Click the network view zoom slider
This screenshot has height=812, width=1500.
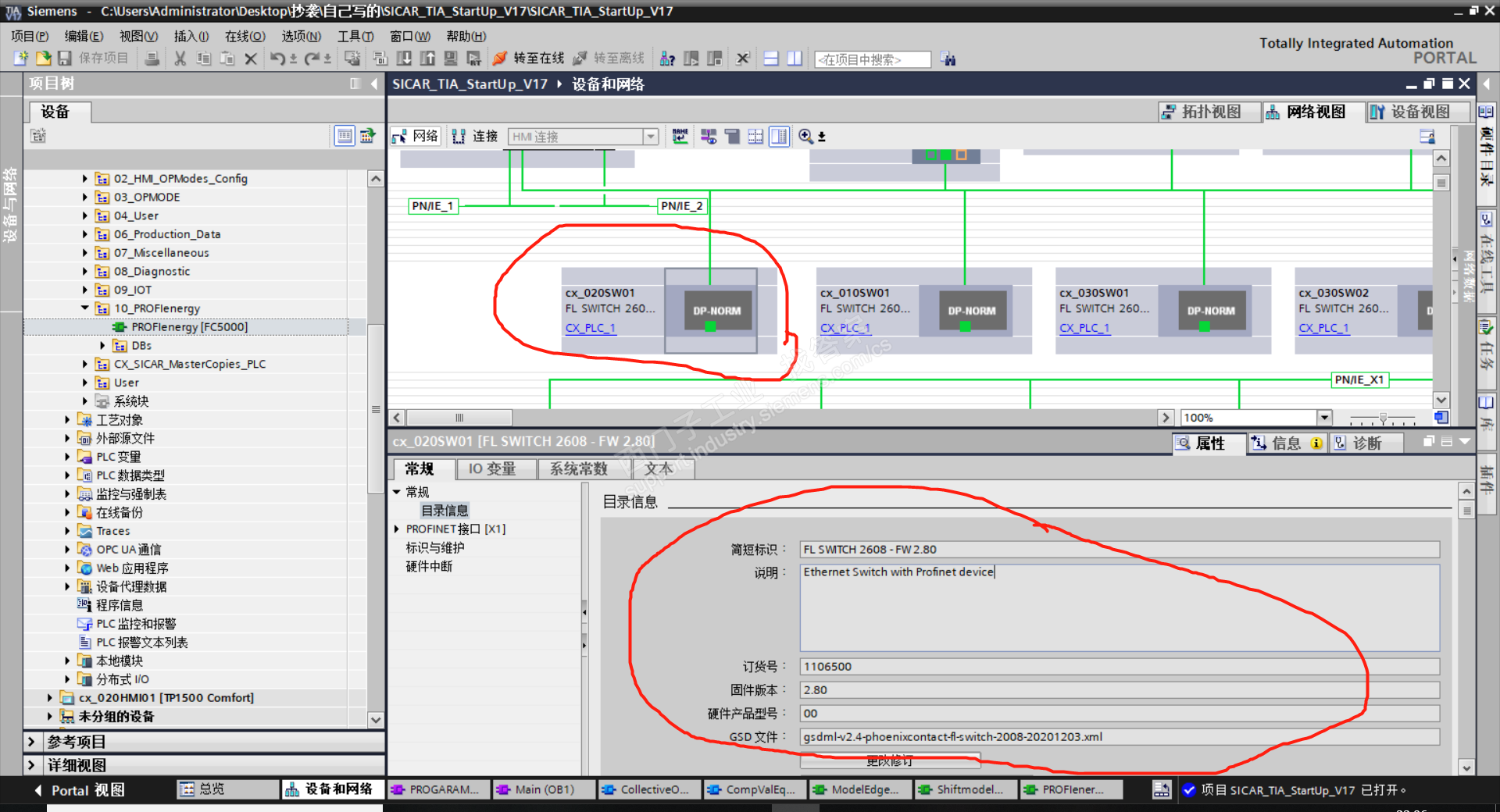point(1383,418)
